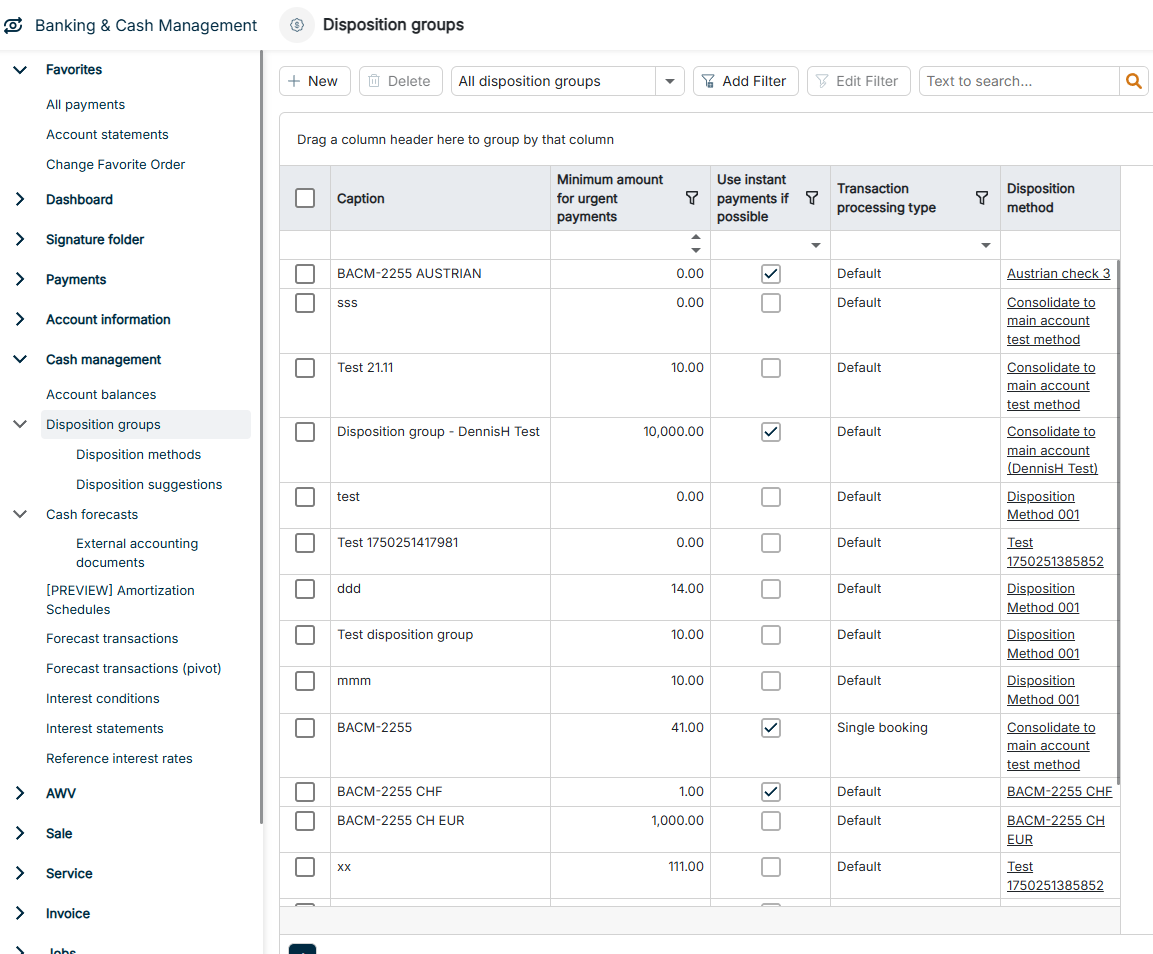Screen dimensions: 1153x954
Task: Collapse the Disposition groups subtree chevron
Action: pyautogui.click(x=20, y=424)
